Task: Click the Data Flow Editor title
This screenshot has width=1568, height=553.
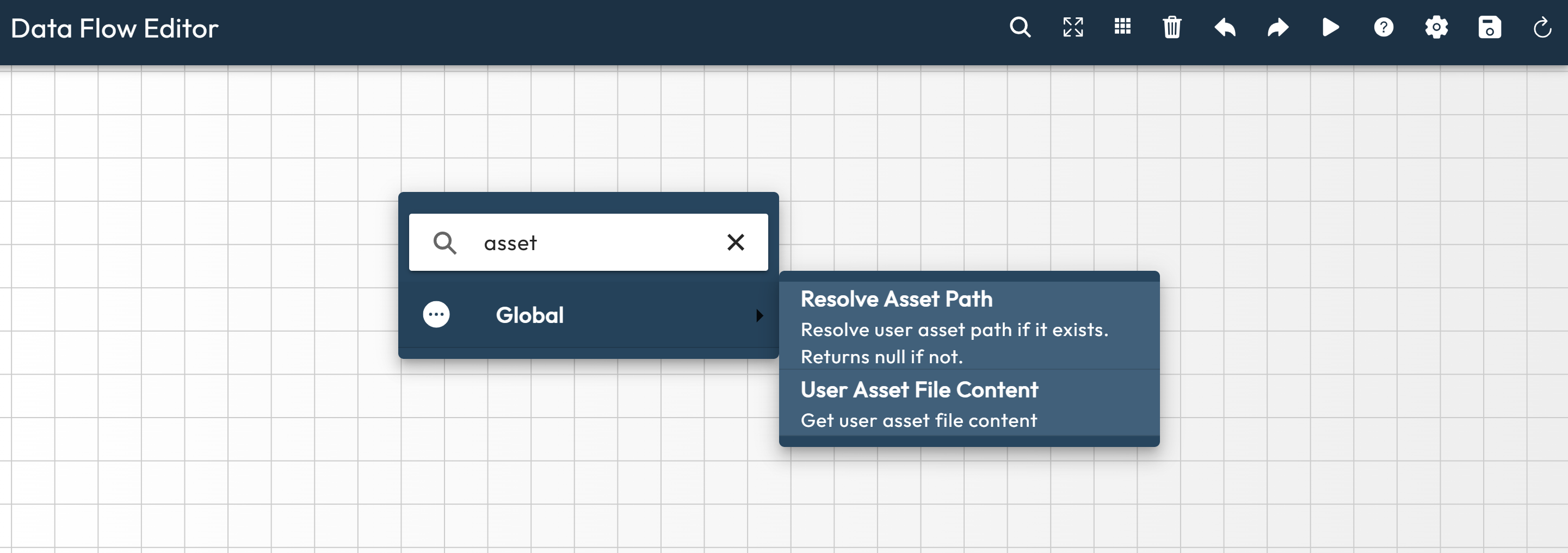Action: click(114, 29)
